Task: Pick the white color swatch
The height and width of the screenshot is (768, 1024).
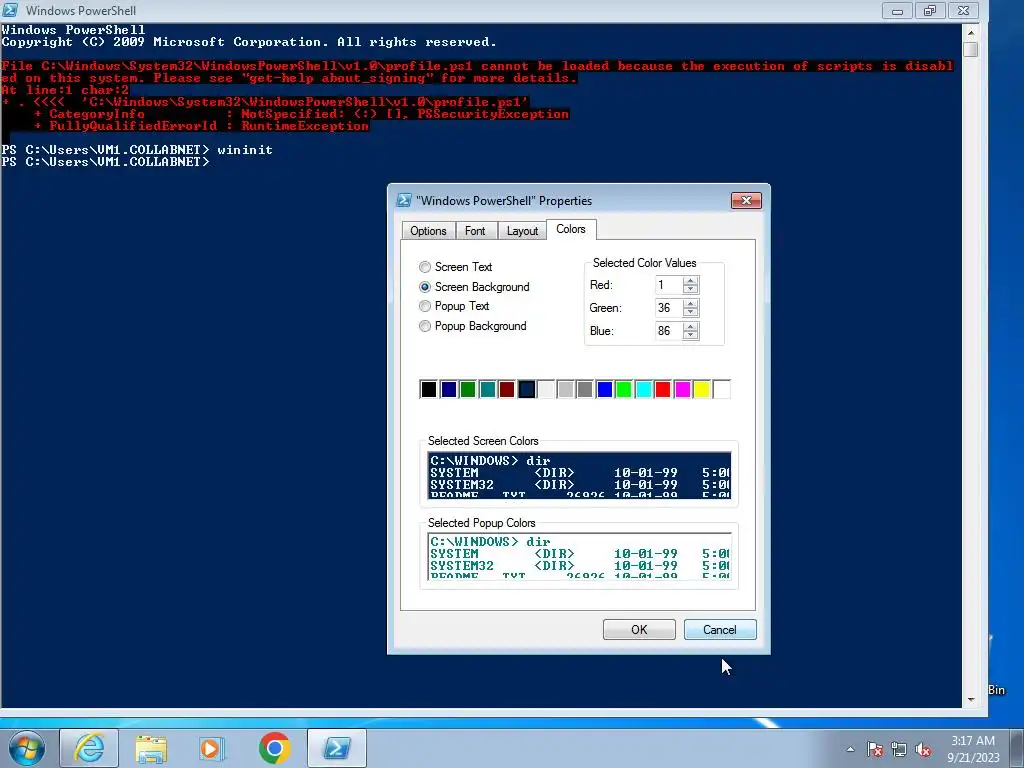Action: pyautogui.click(x=722, y=389)
